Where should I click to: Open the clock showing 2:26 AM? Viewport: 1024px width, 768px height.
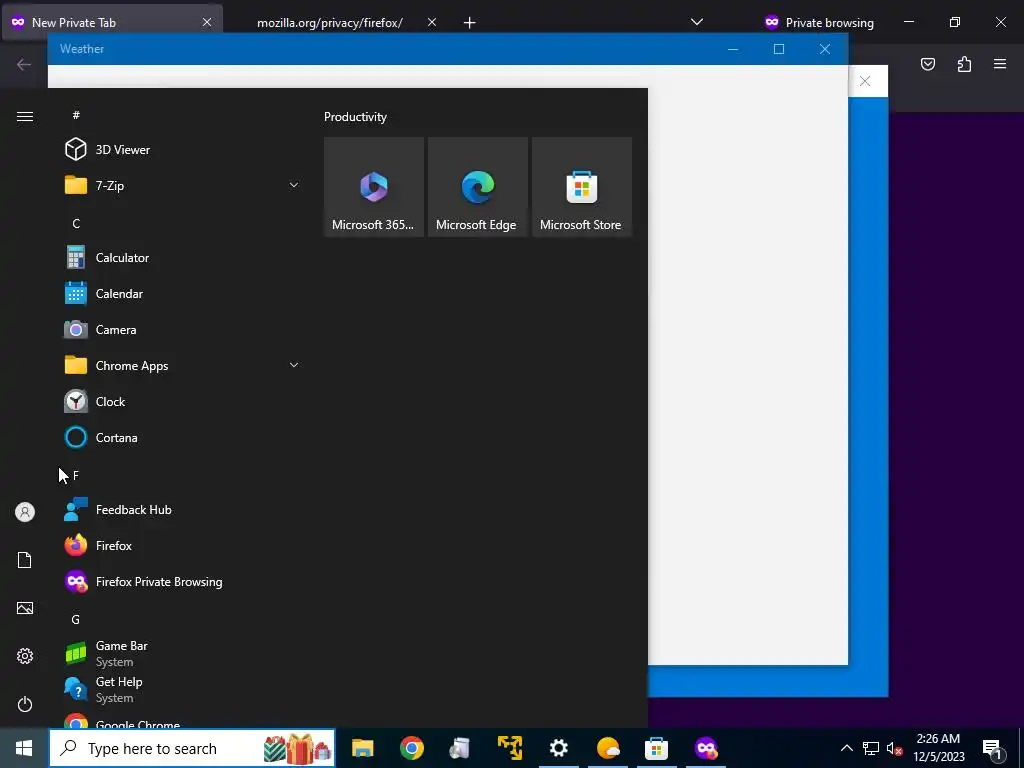coord(938,748)
